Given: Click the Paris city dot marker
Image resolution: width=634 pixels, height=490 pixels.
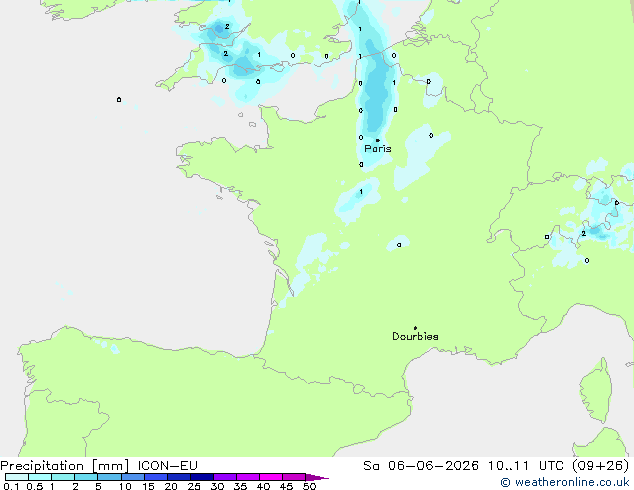Looking at the screenshot, I should point(378,140).
